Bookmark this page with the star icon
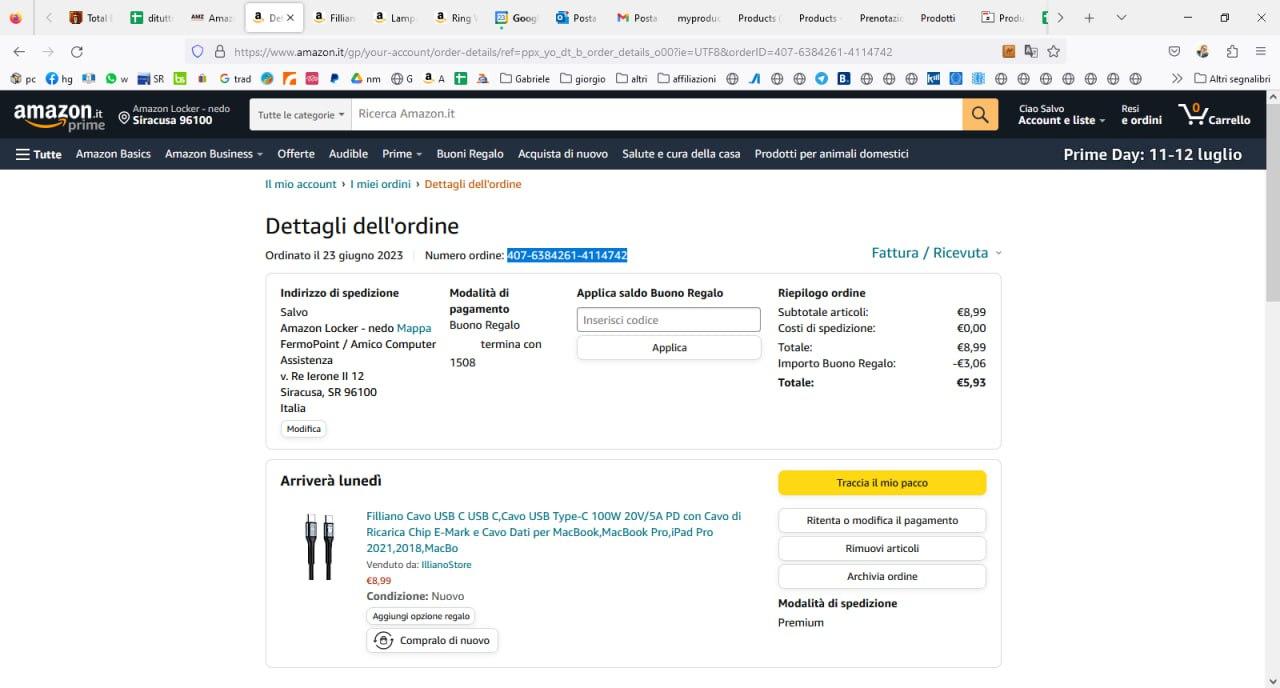 click(x=1053, y=52)
